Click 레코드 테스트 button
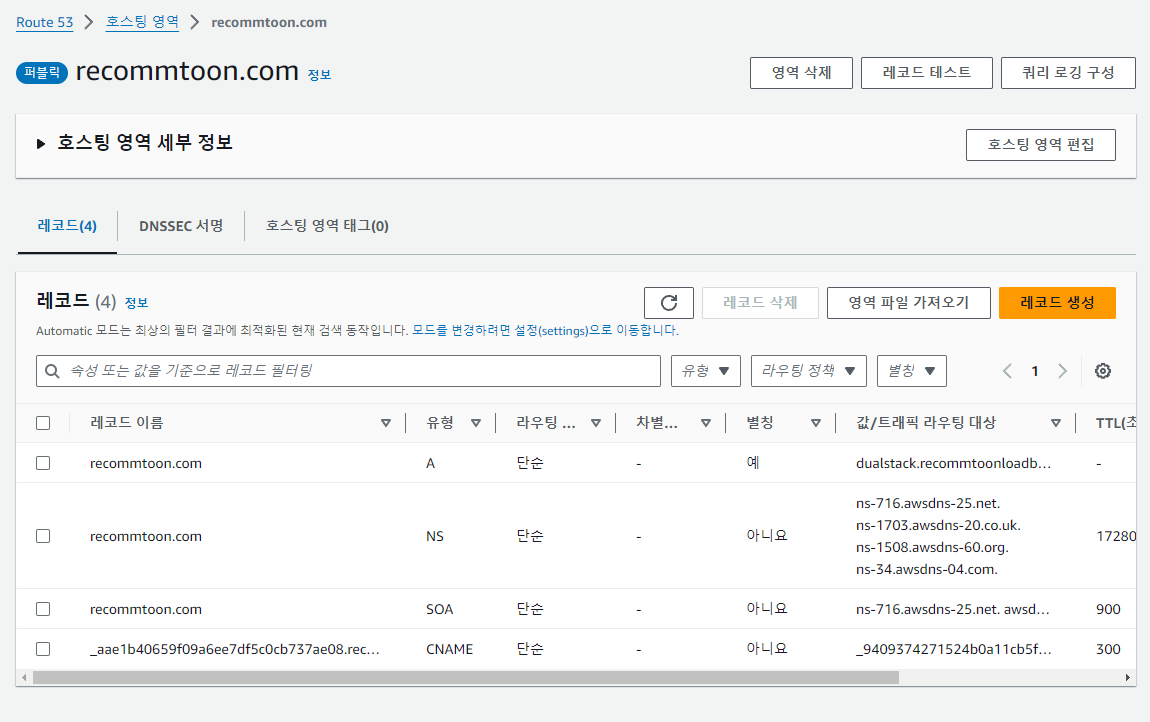1150x722 pixels. coord(926,73)
